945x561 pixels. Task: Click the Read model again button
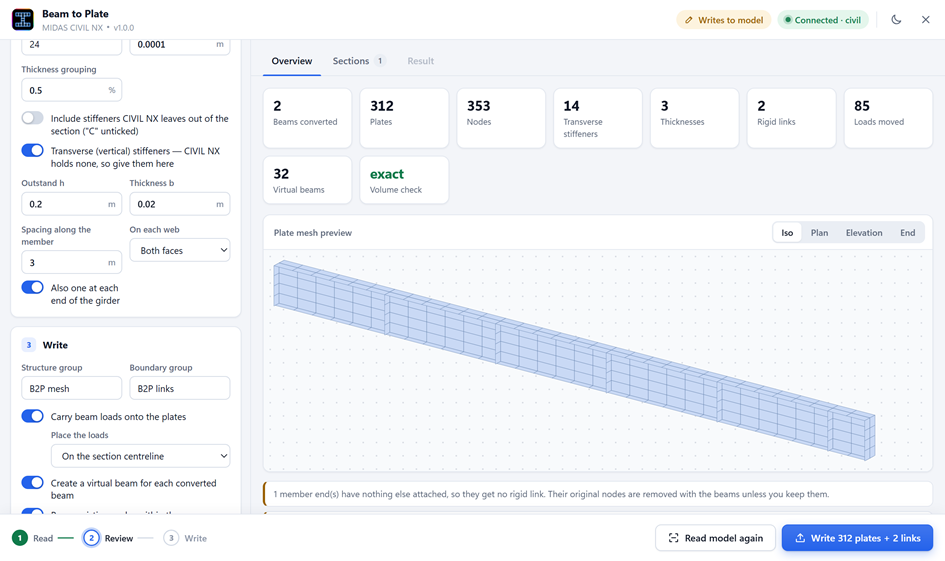(715, 538)
